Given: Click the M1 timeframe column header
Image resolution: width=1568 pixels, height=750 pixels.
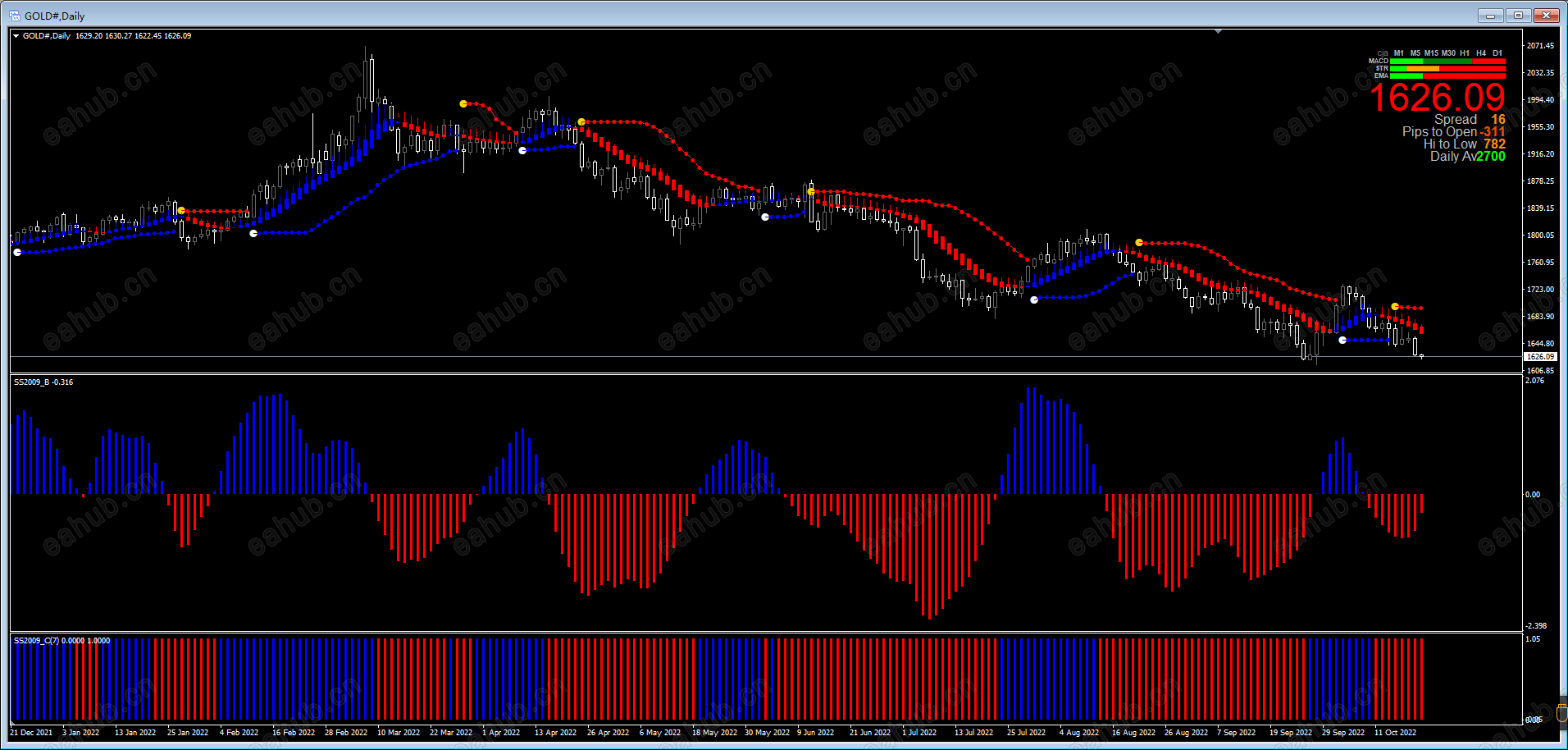Looking at the screenshot, I should click(x=1399, y=53).
